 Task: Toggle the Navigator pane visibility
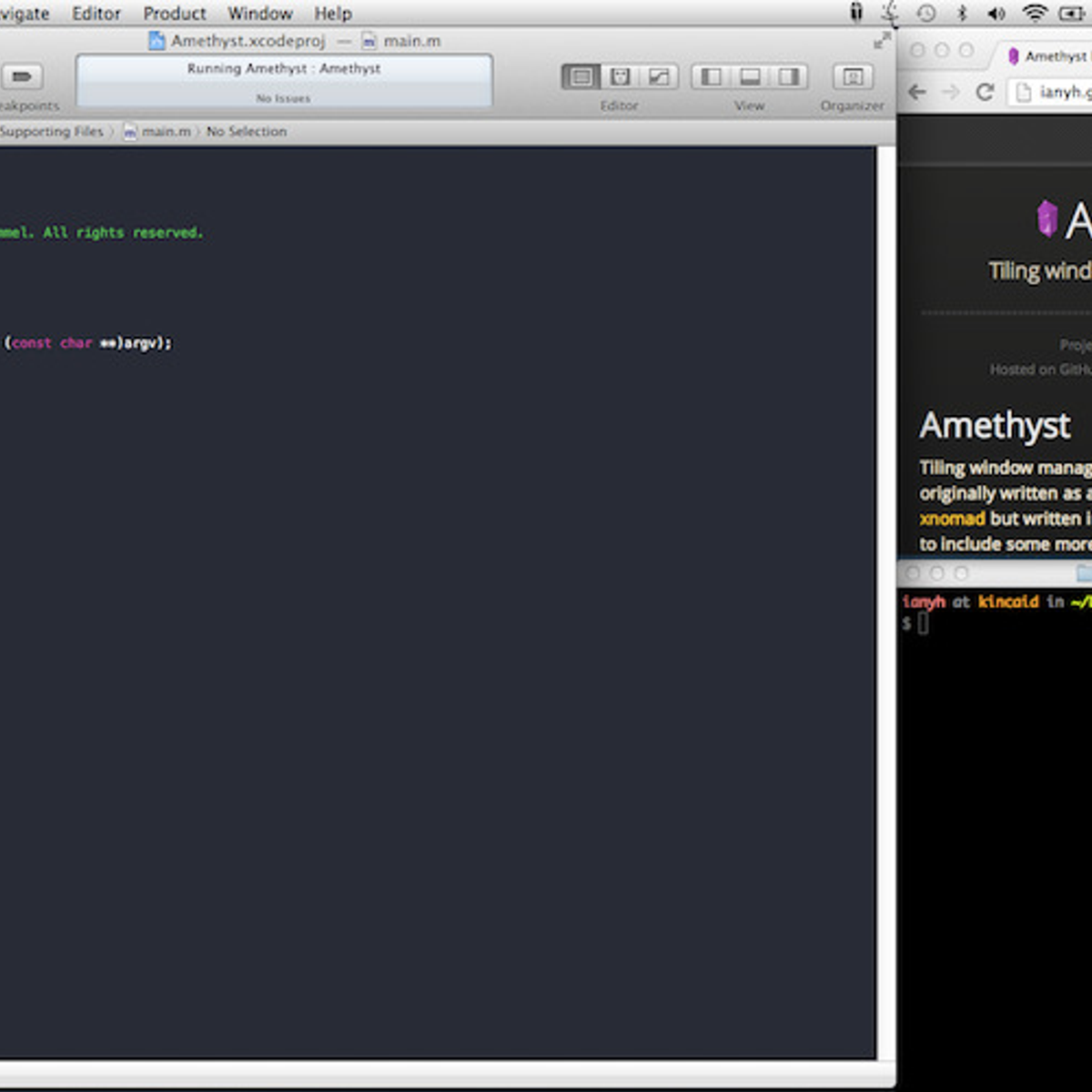(711, 77)
